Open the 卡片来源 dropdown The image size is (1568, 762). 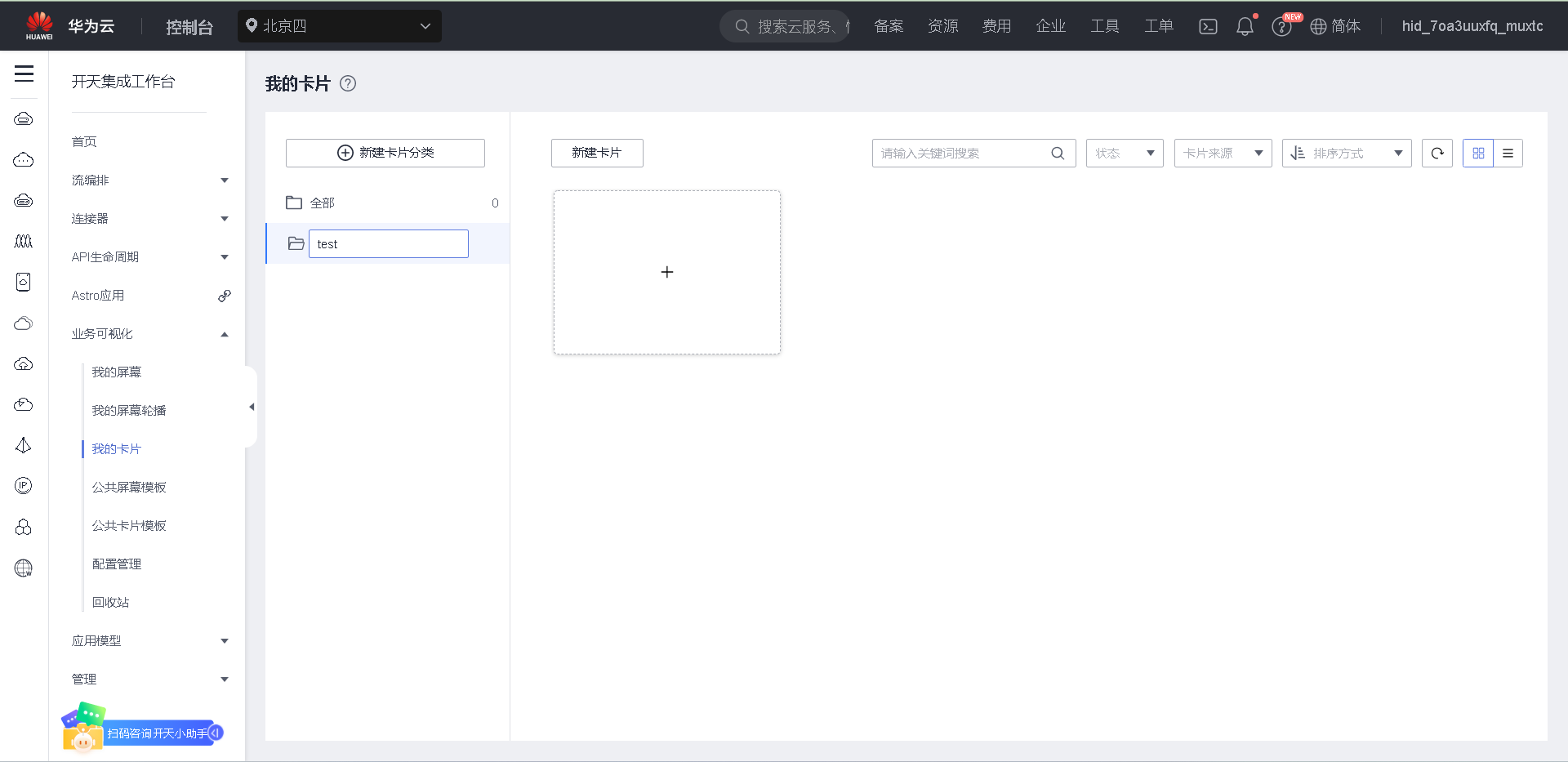[x=1223, y=153]
